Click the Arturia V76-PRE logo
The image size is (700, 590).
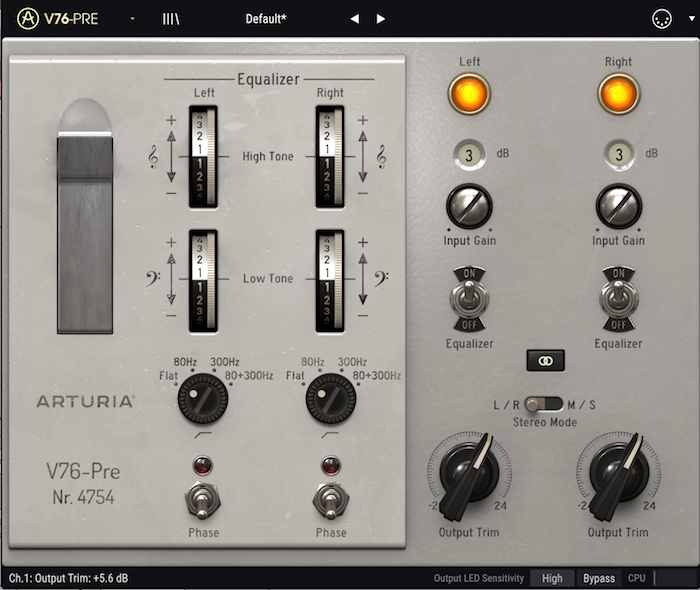click(x=58, y=19)
